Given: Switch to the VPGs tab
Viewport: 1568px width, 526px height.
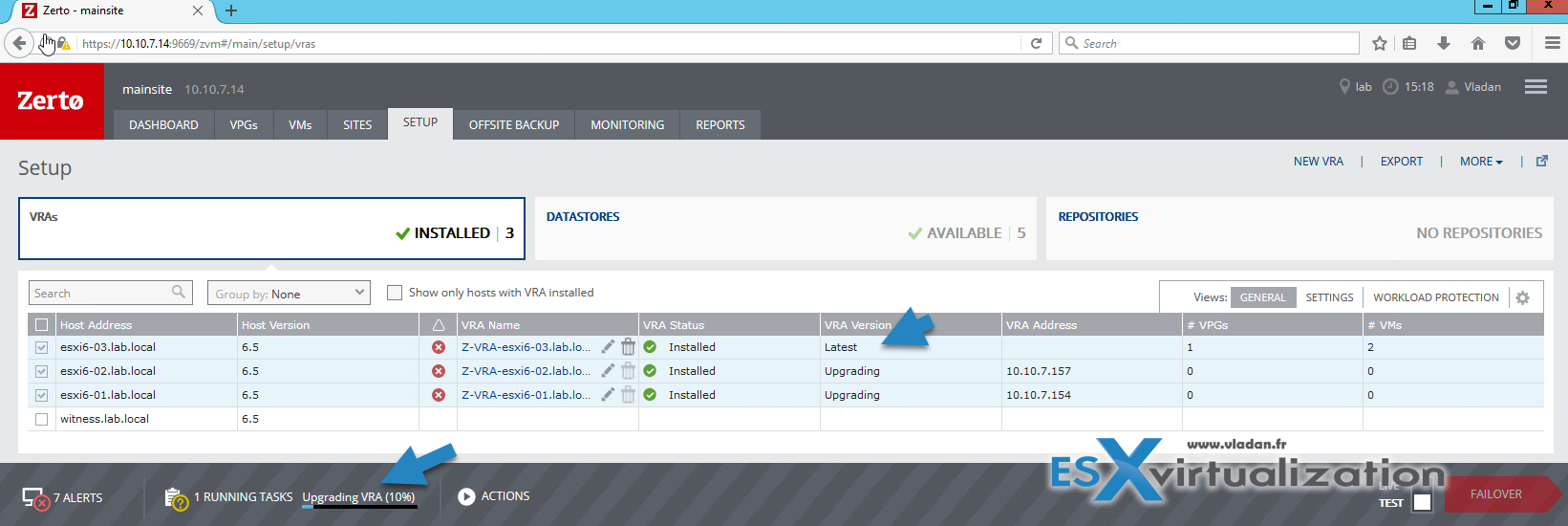Looking at the screenshot, I should pyautogui.click(x=244, y=125).
